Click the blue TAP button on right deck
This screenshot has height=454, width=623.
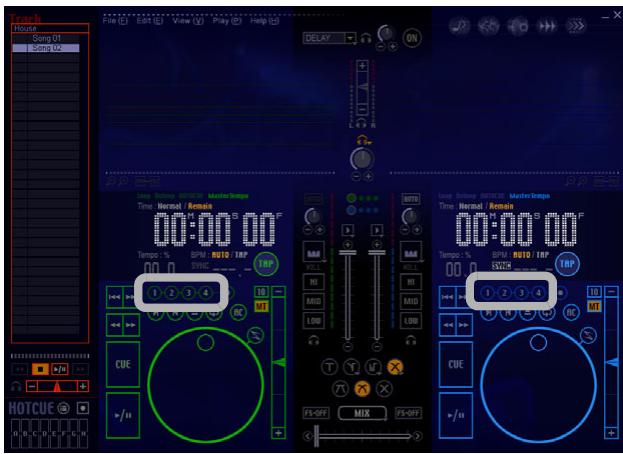click(567, 264)
